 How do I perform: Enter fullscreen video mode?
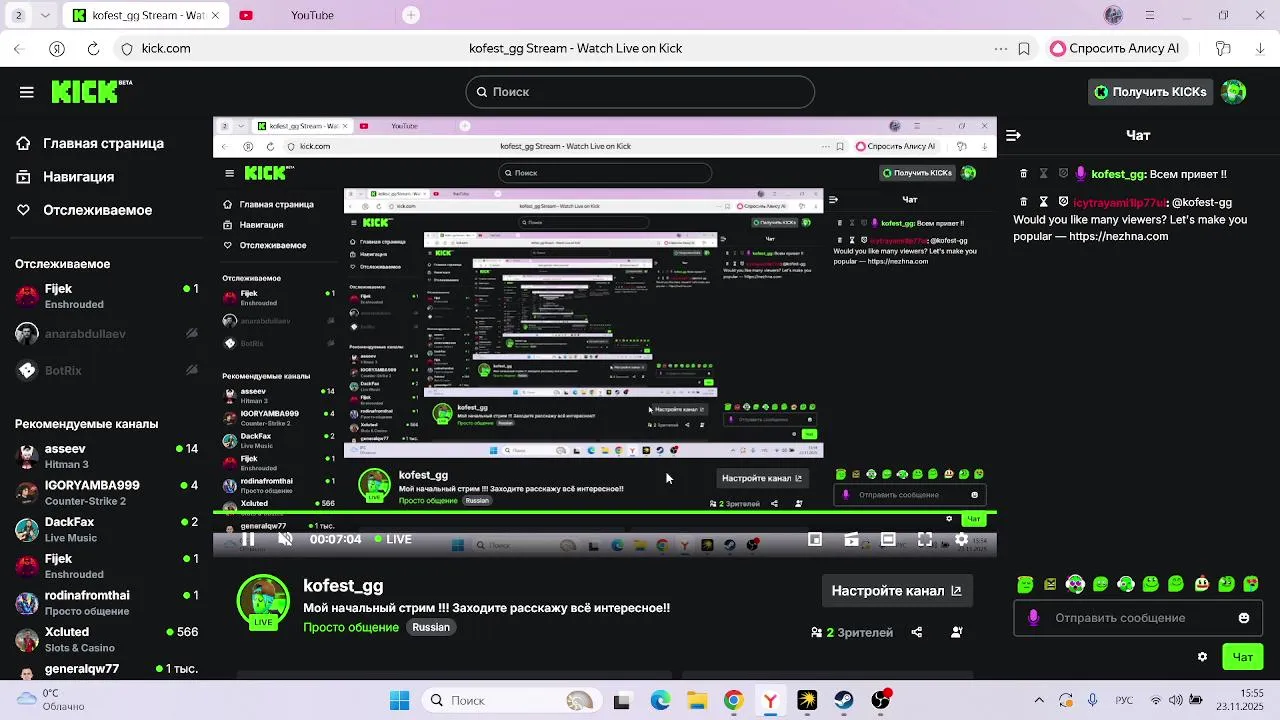pos(925,540)
